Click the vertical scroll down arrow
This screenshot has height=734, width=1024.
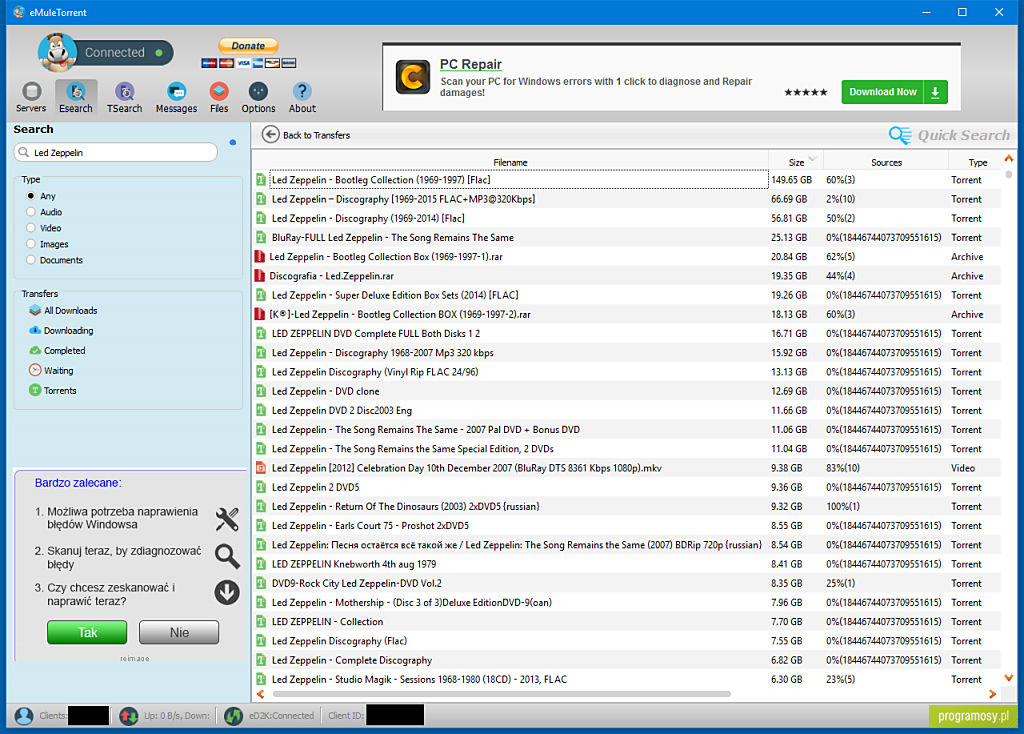1009,678
